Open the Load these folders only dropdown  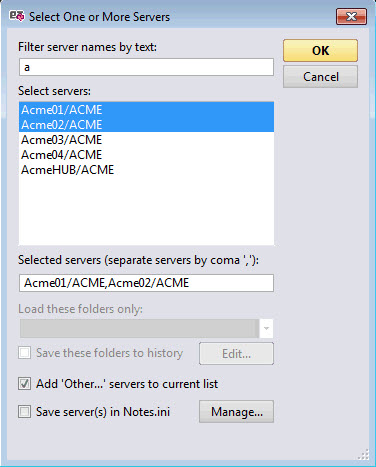(x=146, y=328)
